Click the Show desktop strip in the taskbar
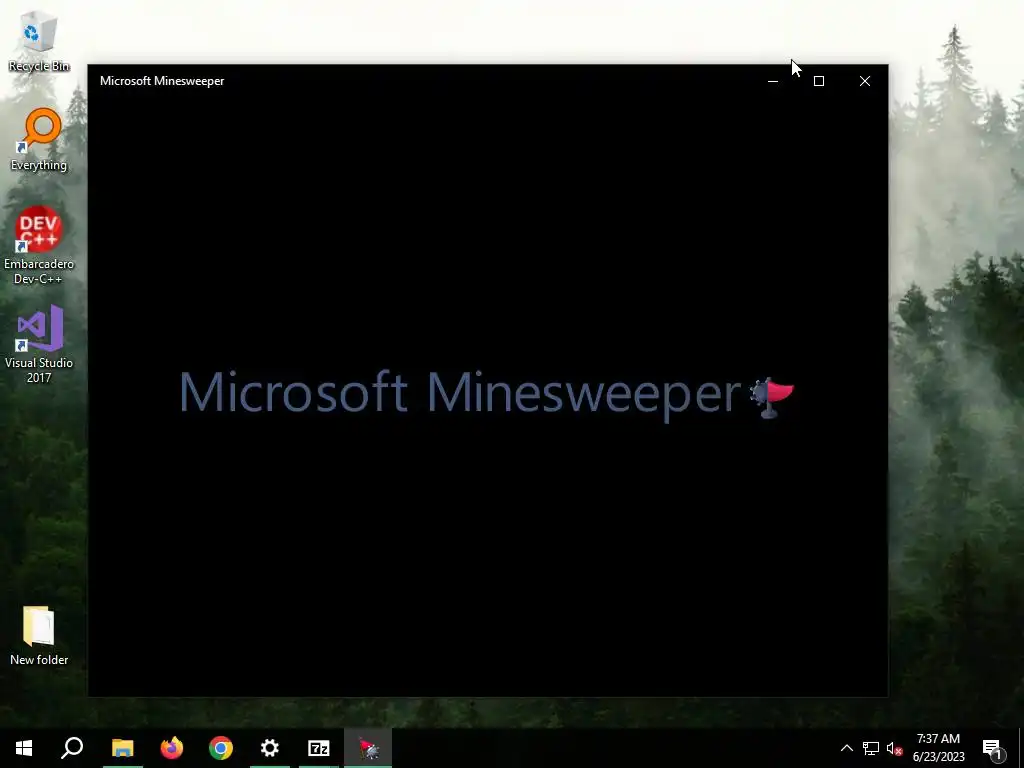The image size is (1024, 768). 1021,748
